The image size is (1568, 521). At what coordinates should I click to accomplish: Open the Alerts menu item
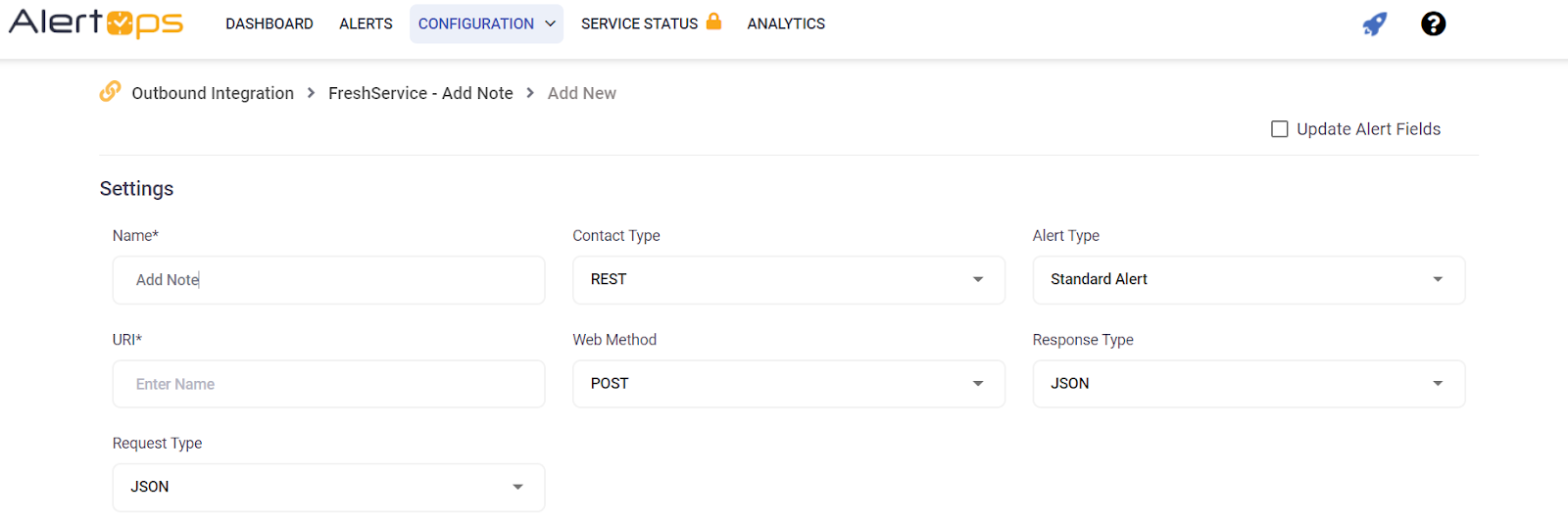click(366, 24)
